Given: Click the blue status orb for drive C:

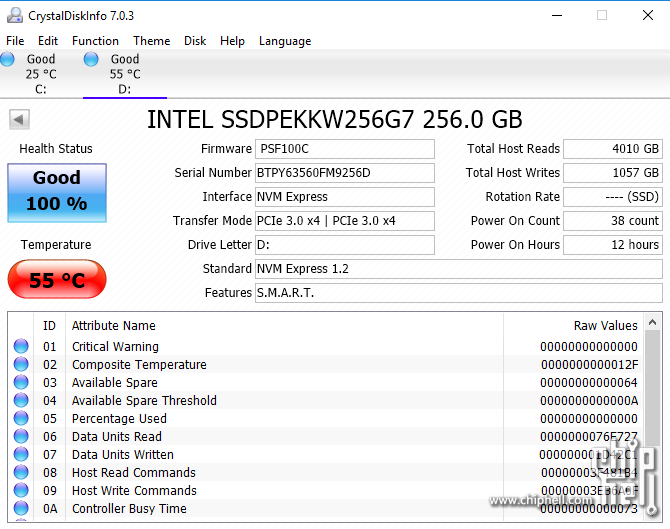Looking at the screenshot, I should 7,59.
